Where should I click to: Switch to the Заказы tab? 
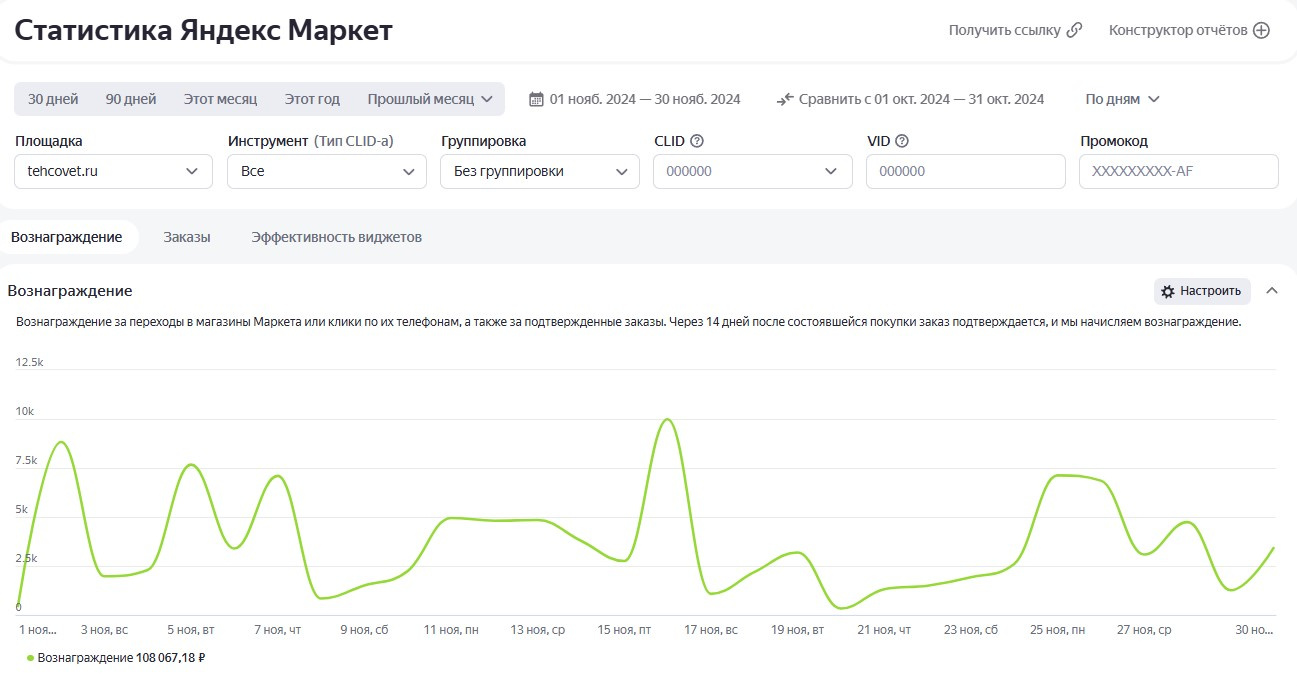pos(187,237)
